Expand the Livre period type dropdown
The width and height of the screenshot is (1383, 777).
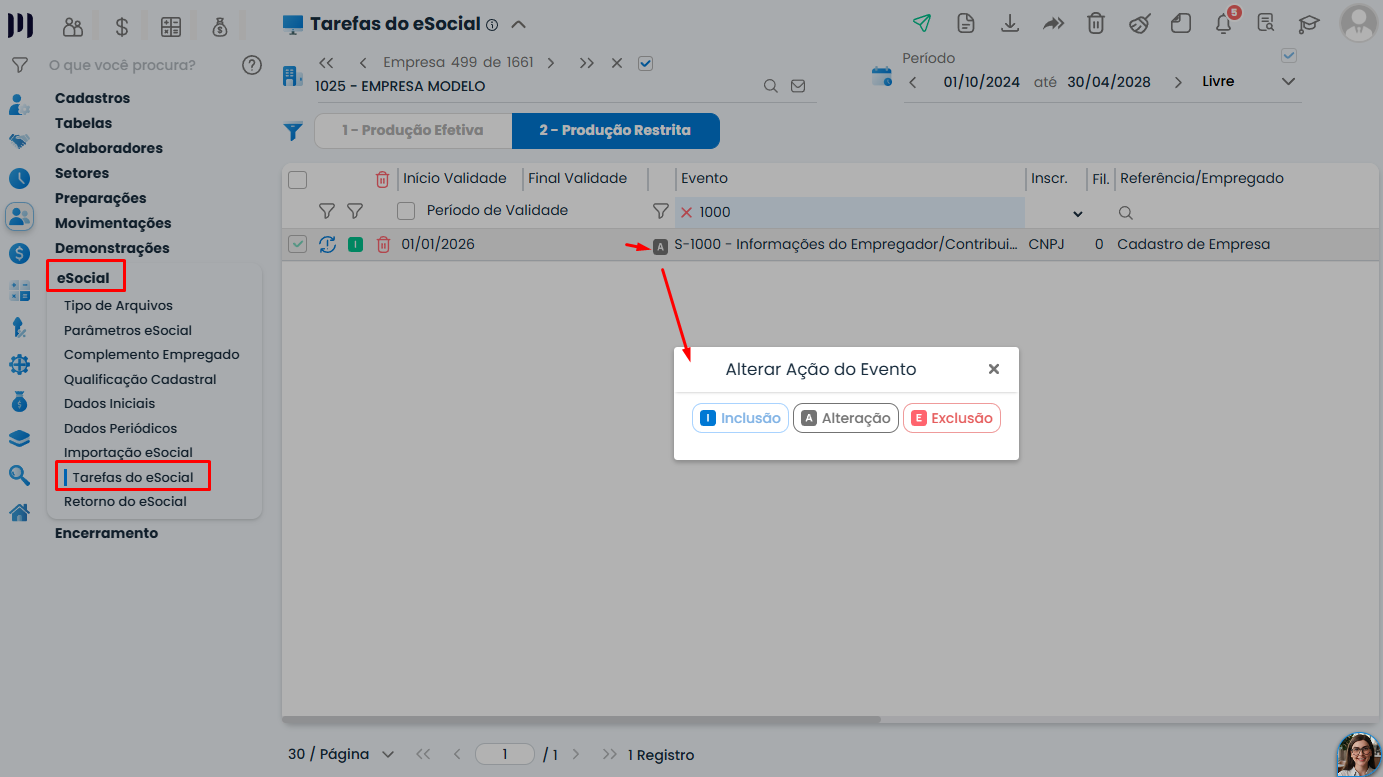coord(1288,82)
